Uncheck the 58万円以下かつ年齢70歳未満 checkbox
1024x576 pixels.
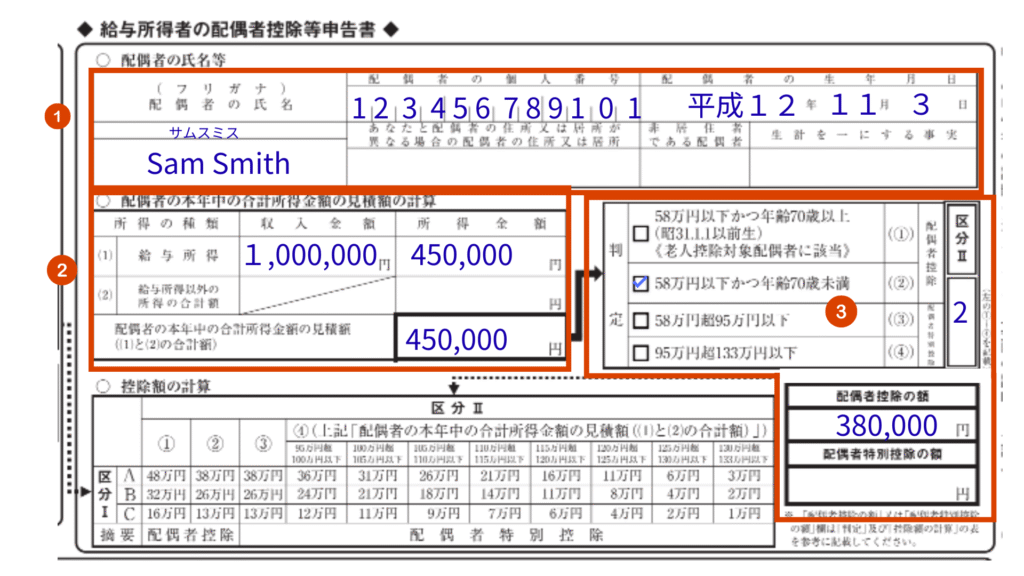pos(639,282)
